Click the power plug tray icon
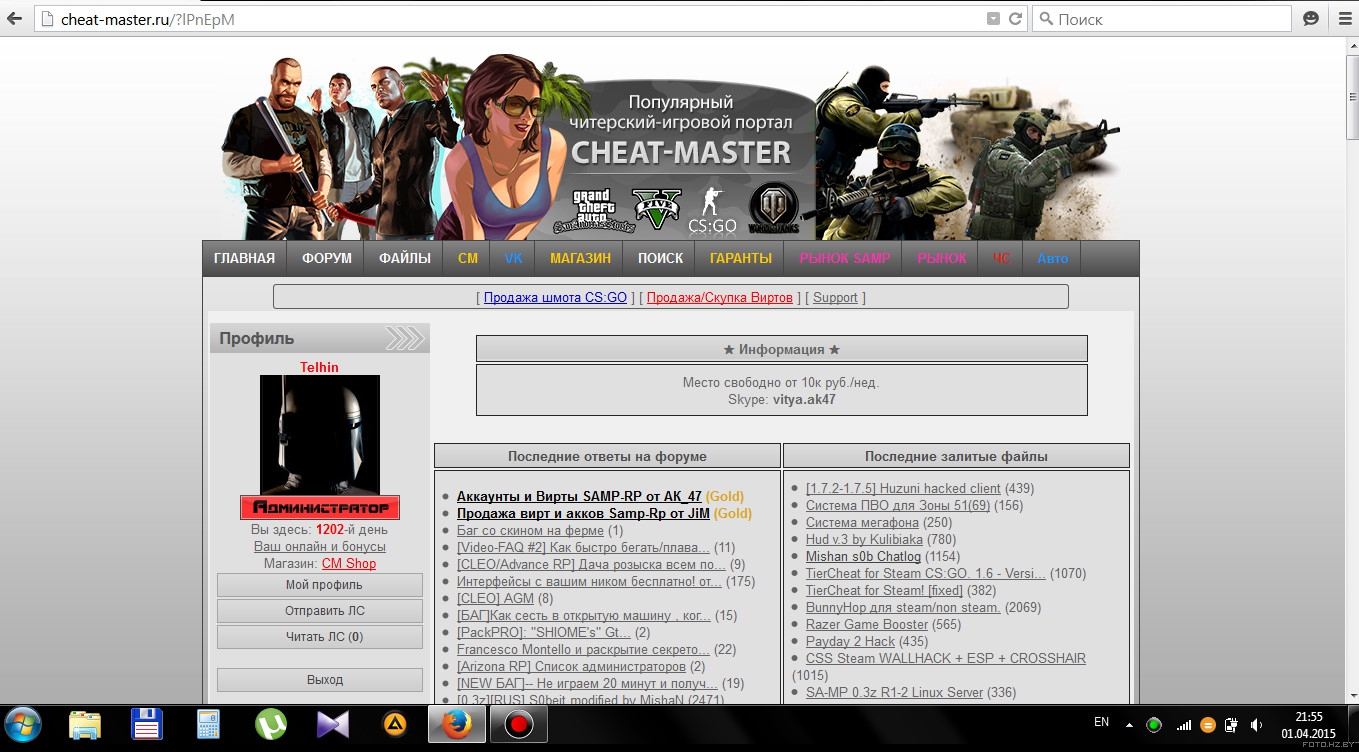This screenshot has height=752, width=1359. click(x=1231, y=724)
